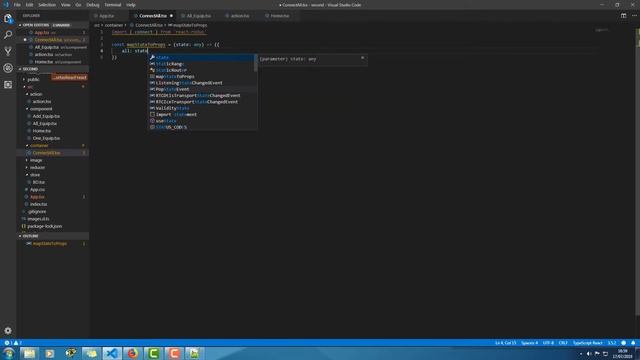The image size is (640, 360).
Task: Switch to the Home.tsx editor tab
Action: pos(280,16)
